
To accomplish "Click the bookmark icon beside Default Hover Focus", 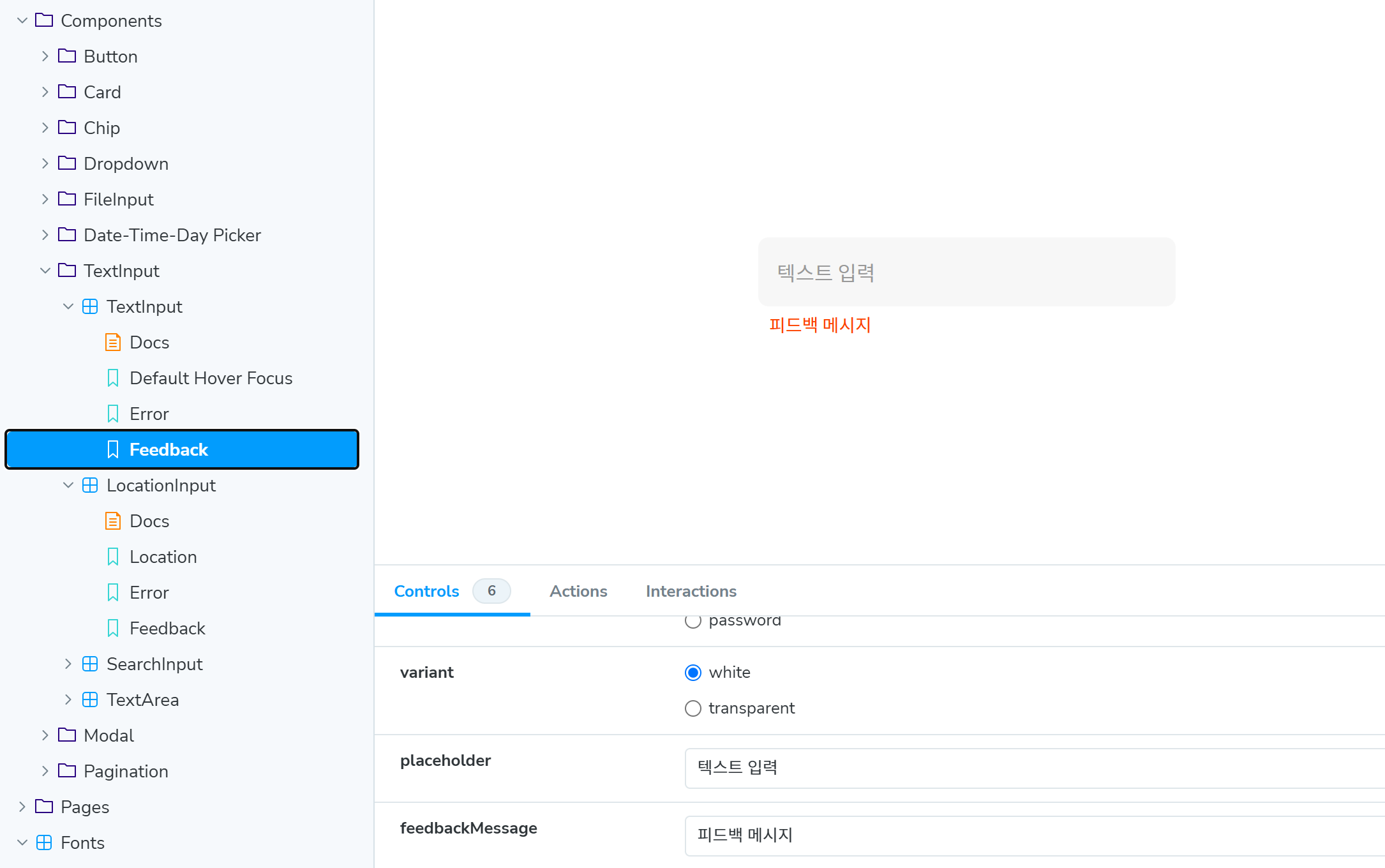I will [113, 378].
